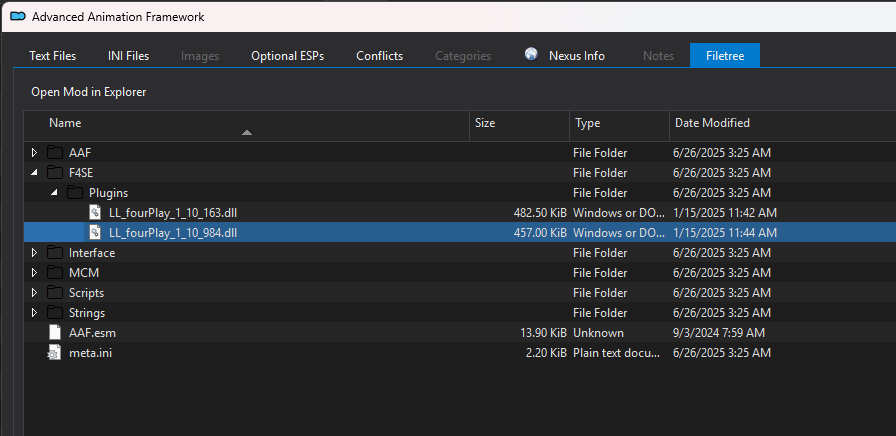Switch to the Conflicts tab
Viewport: 896px width, 436px height.
(379, 55)
